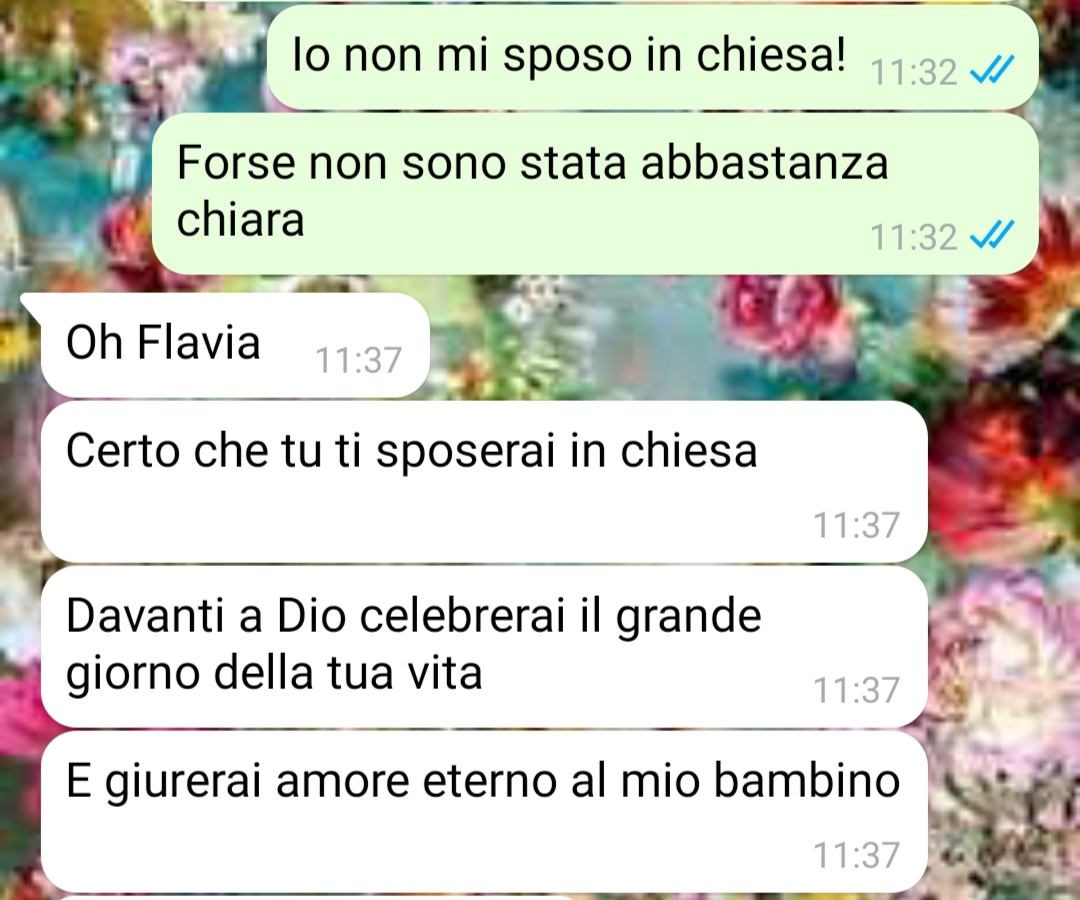Select the "Davanti a Dio celebrerai" message
Screen dimensions: 1080x900
(484, 647)
